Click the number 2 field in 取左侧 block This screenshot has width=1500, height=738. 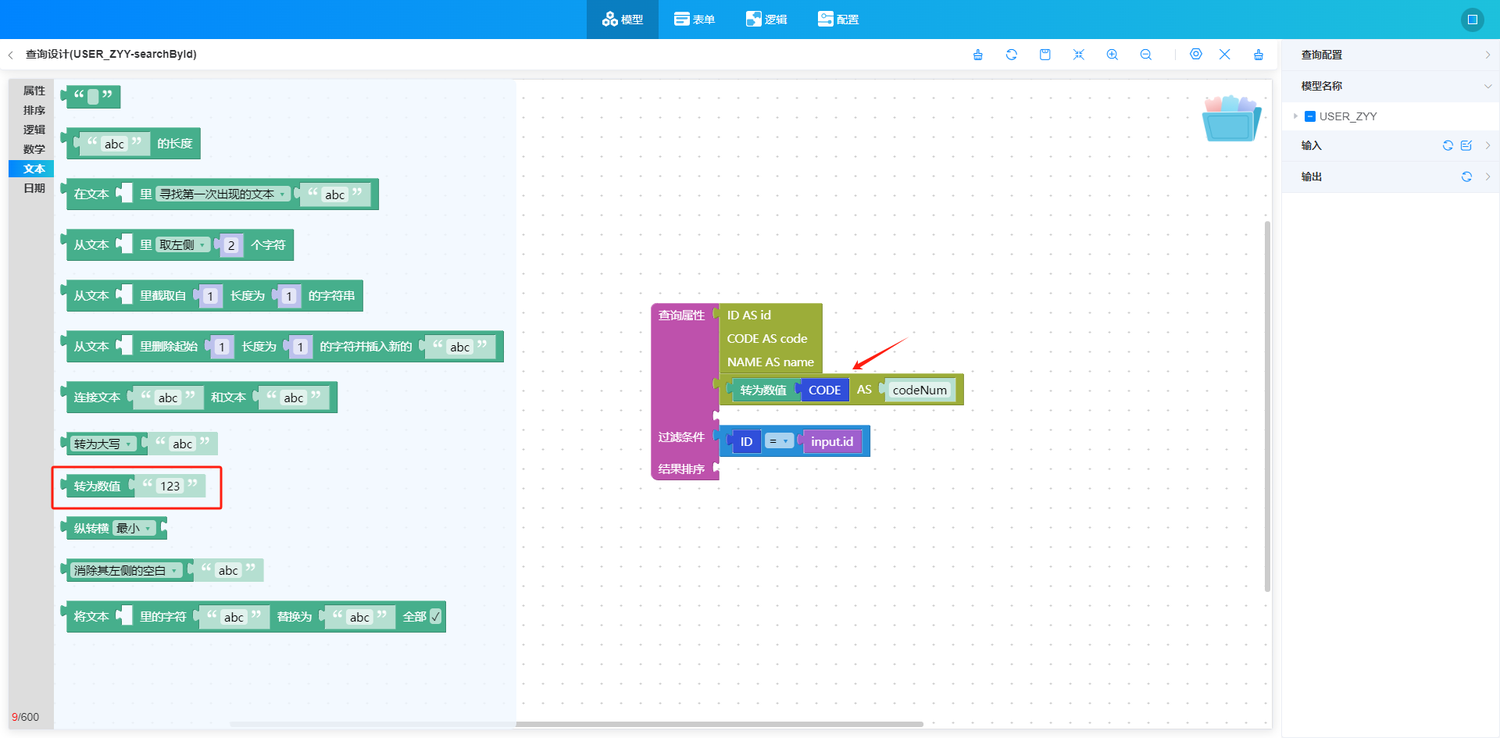pyautogui.click(x=230, y=244)
